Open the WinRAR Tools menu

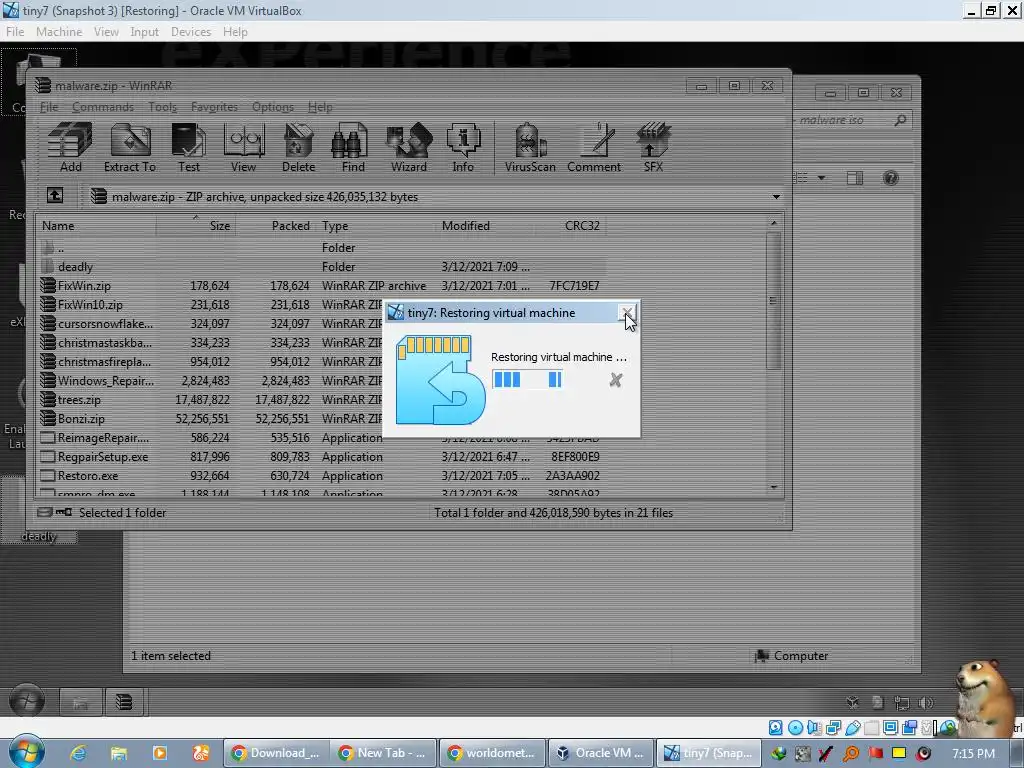pos(162,106)
